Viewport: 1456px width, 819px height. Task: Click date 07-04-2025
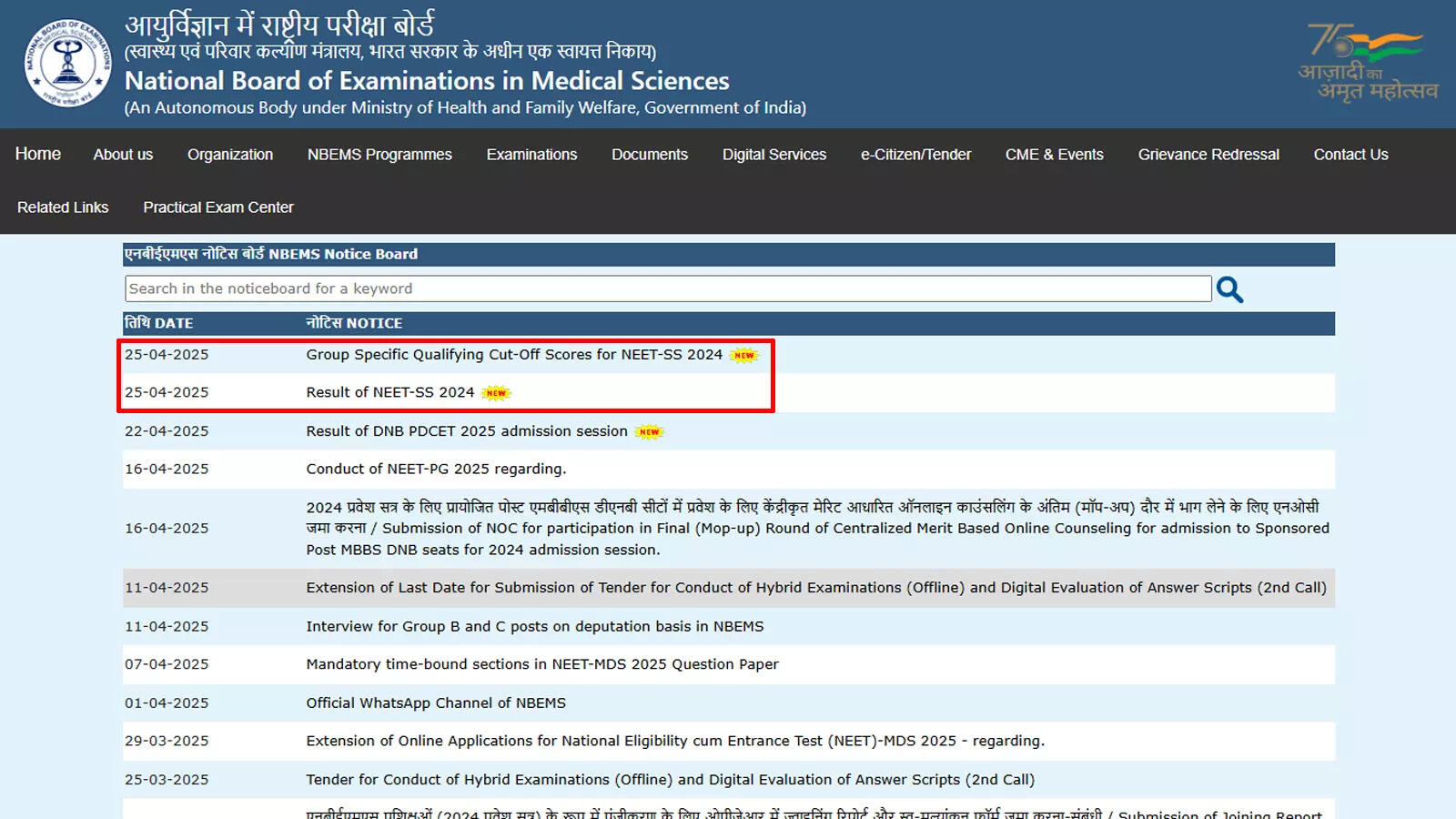coord(167,664)
